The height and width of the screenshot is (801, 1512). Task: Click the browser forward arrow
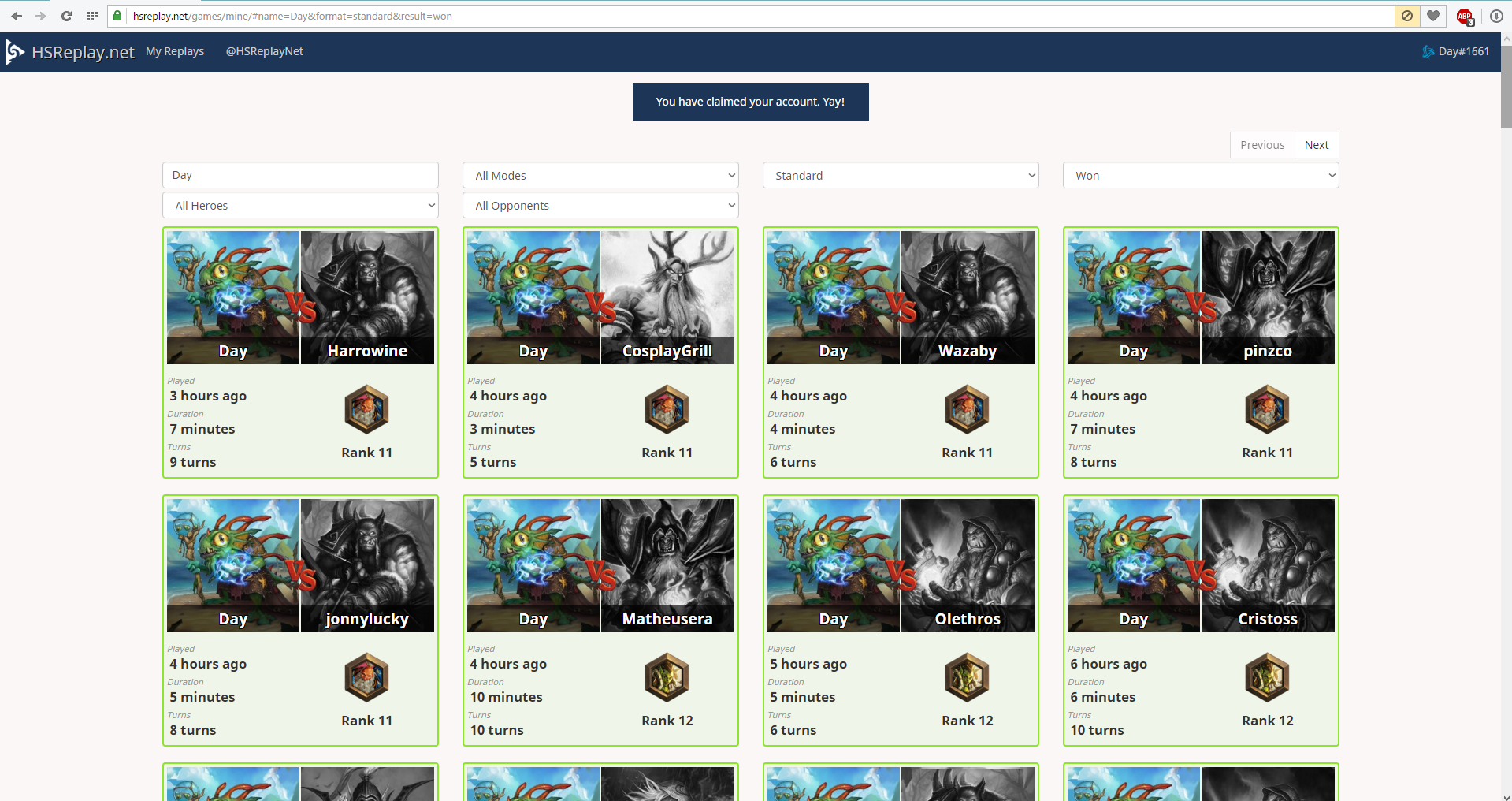click(41, 16)
